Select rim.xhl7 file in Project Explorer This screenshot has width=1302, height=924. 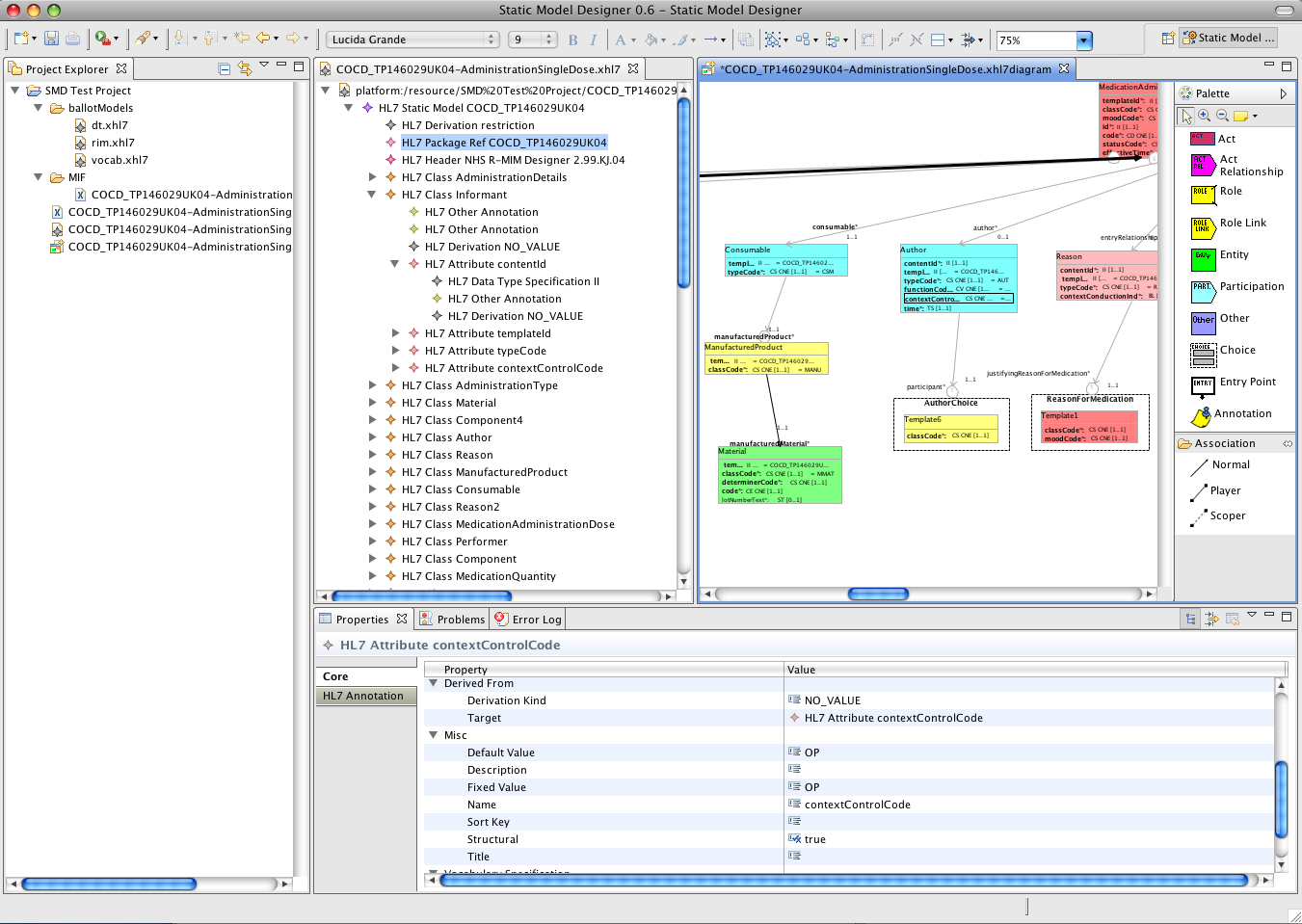tap(113, 143)
